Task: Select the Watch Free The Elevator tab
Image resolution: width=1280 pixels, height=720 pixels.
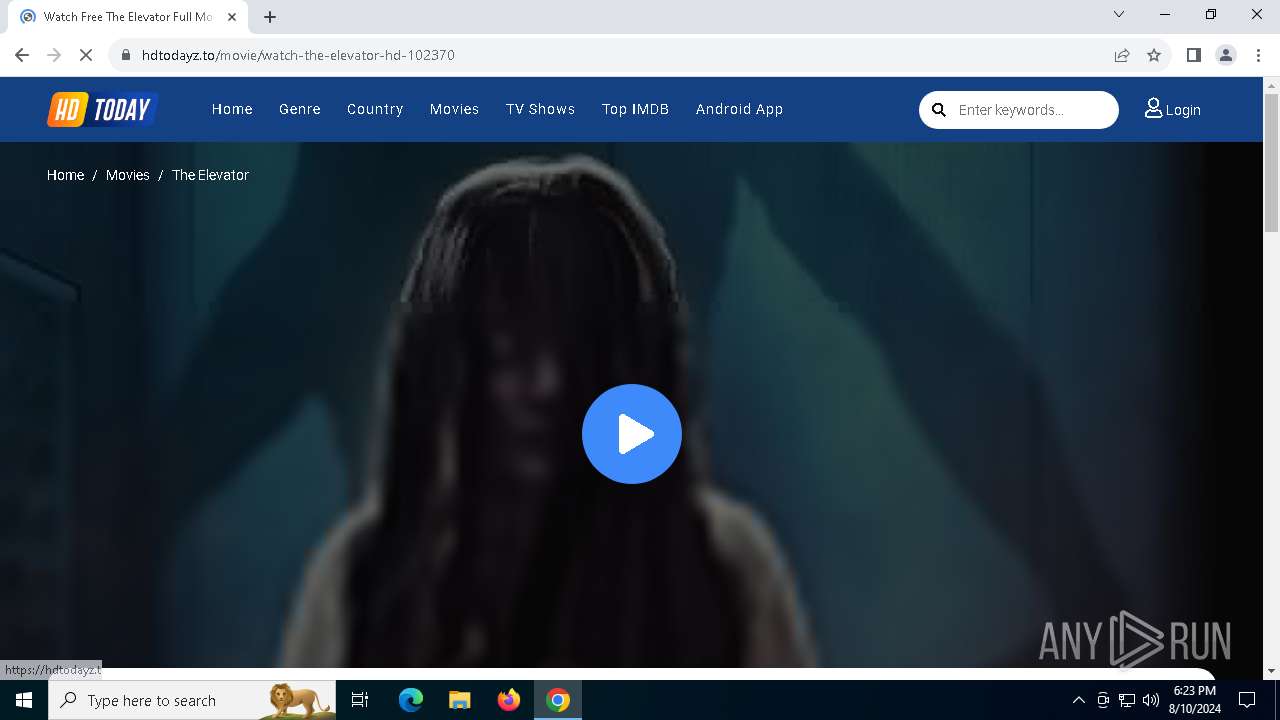Action: click(128, 17)
